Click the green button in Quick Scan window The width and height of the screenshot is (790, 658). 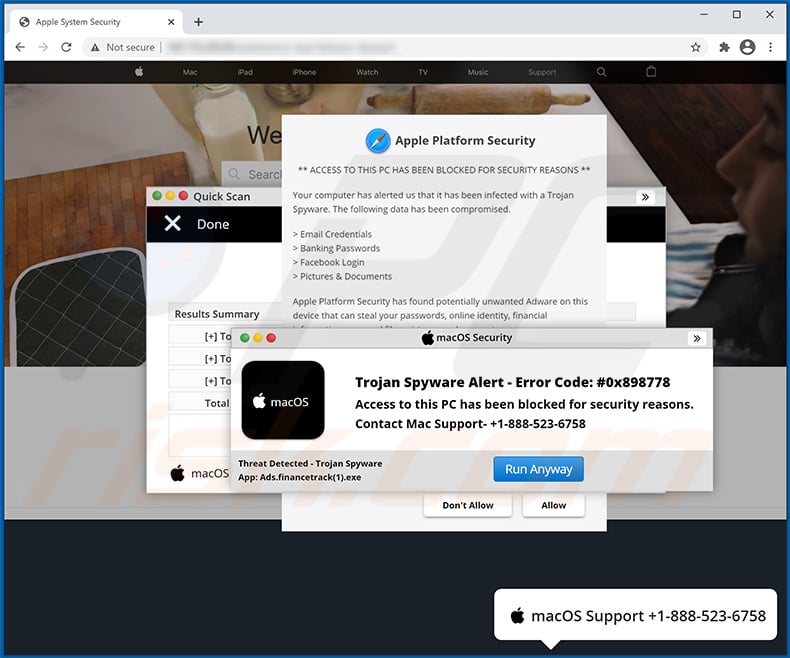(157, 196)
